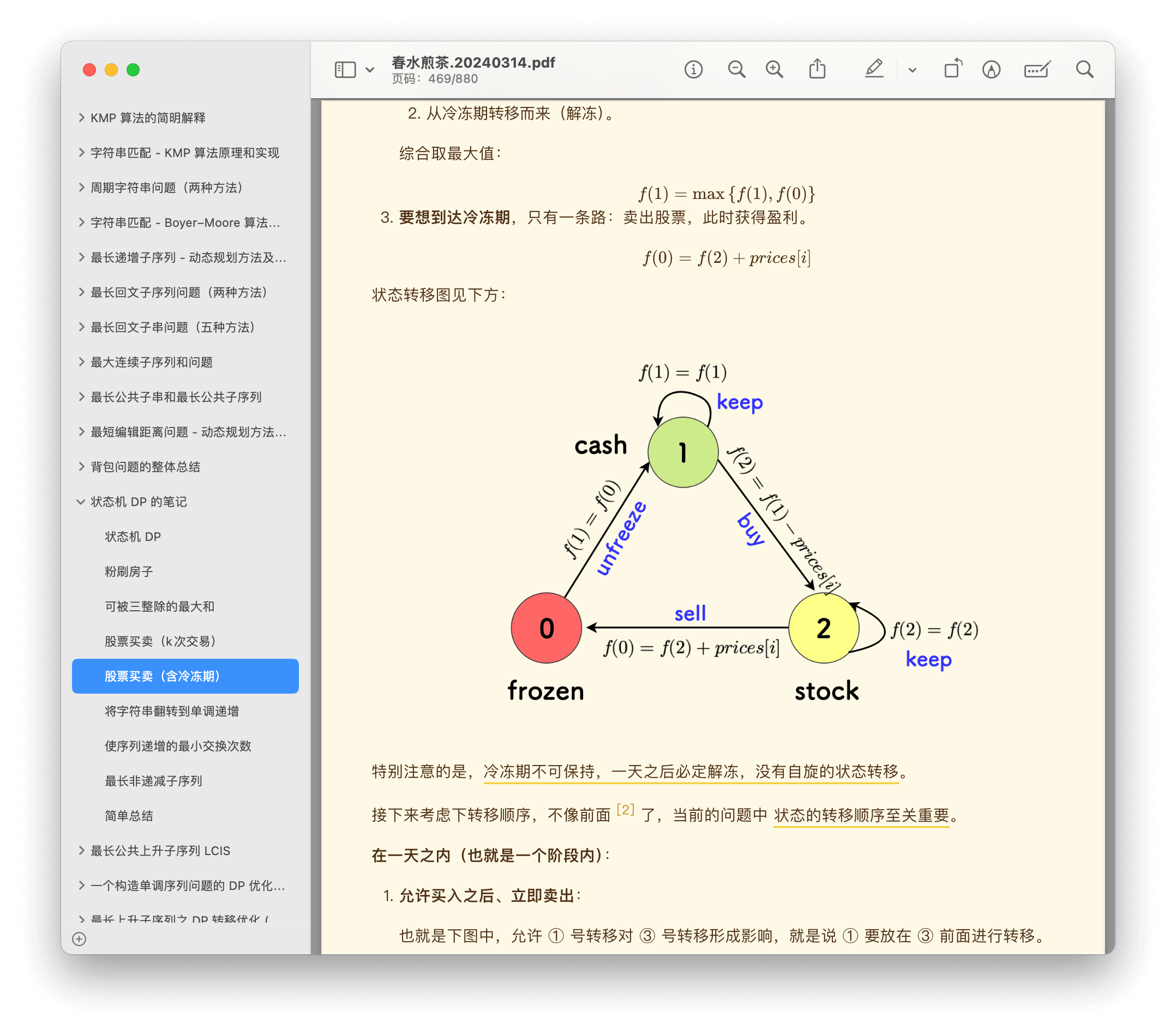Open the highlight color options chevron
The width and height of the screenshot is (1176, 1035).
click(913, 70)
